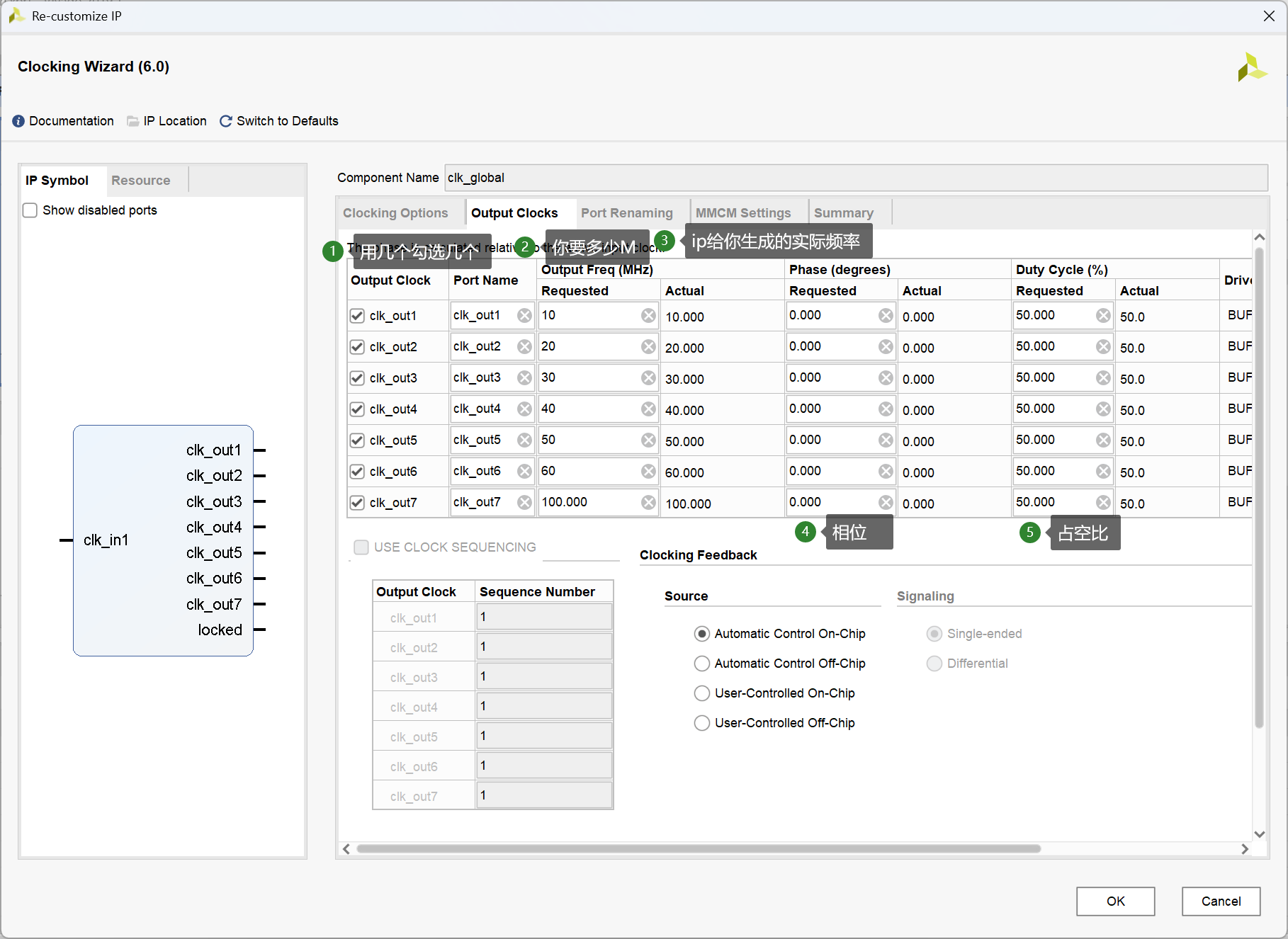Uncheck the clk_out1 output clock
This screenshot has width=1288, height=939.
point(357,316)
